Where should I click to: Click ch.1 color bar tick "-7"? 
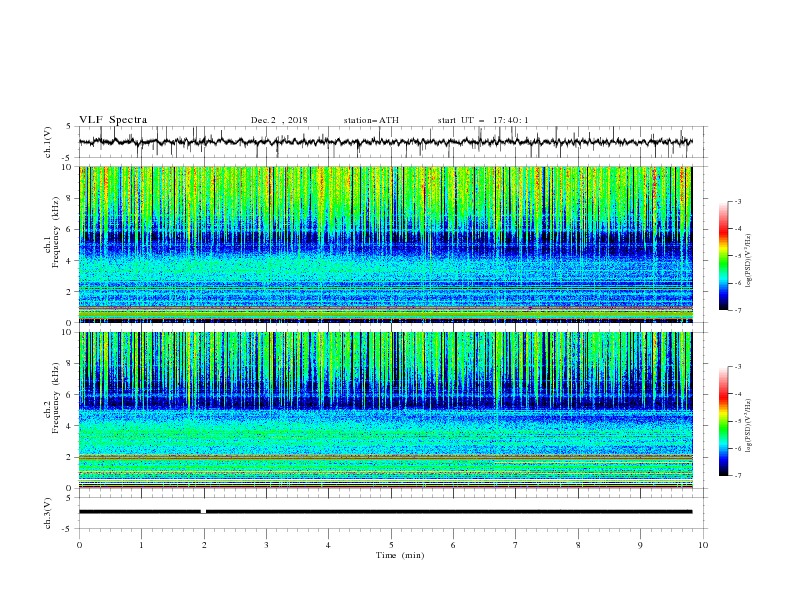pyautogui.click(x=738, y=311)
